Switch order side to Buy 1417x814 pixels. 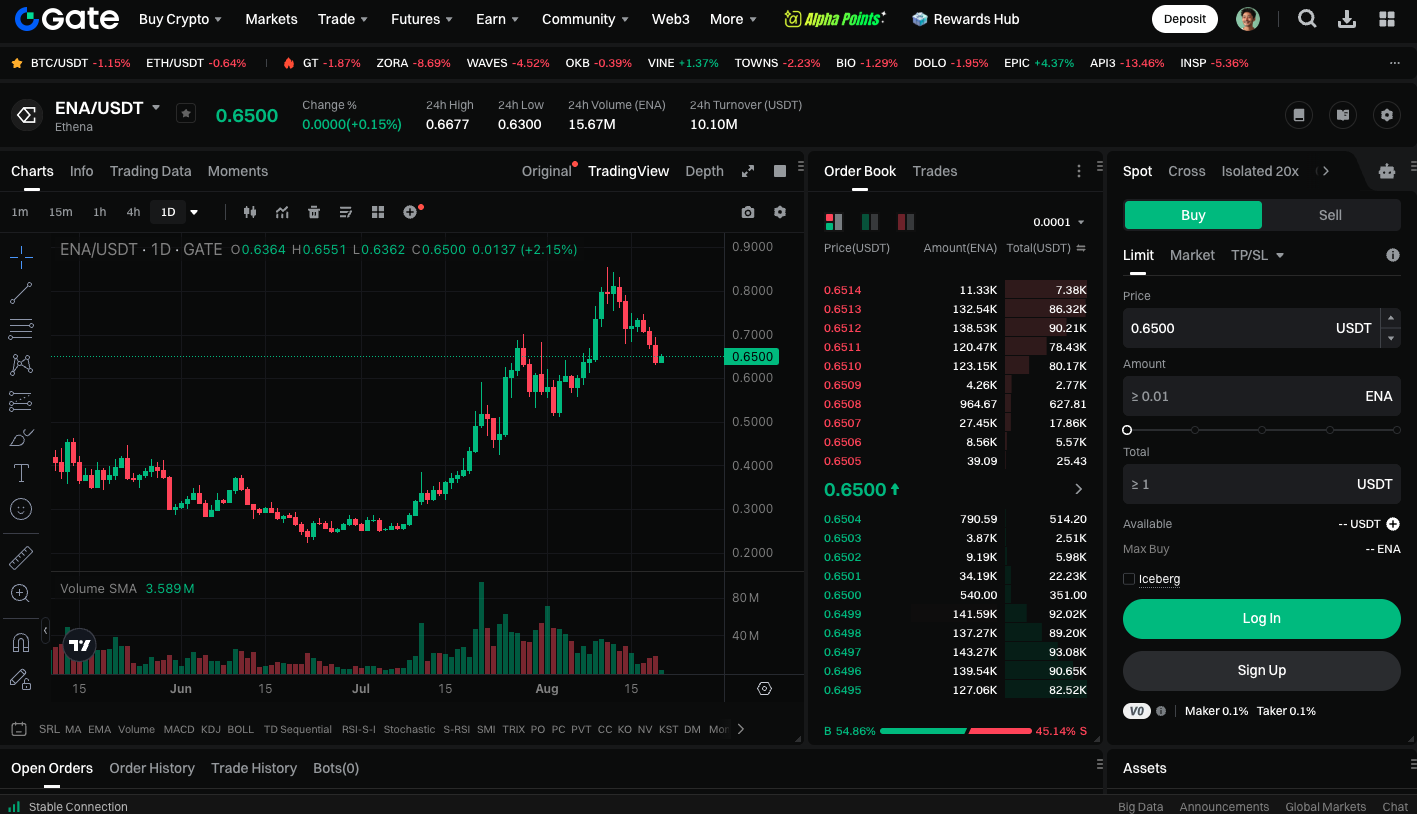pyautogui.click(x=1193, y=215)
